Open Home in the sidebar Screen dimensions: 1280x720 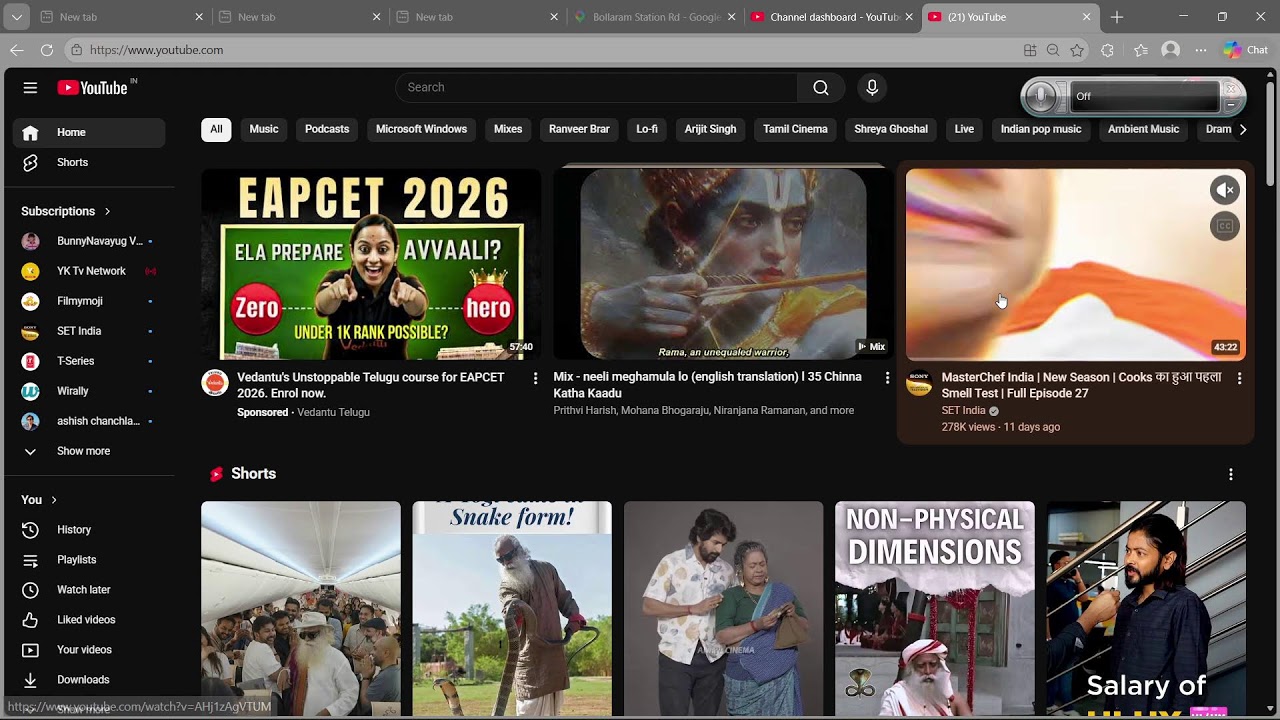coord(89,132)
